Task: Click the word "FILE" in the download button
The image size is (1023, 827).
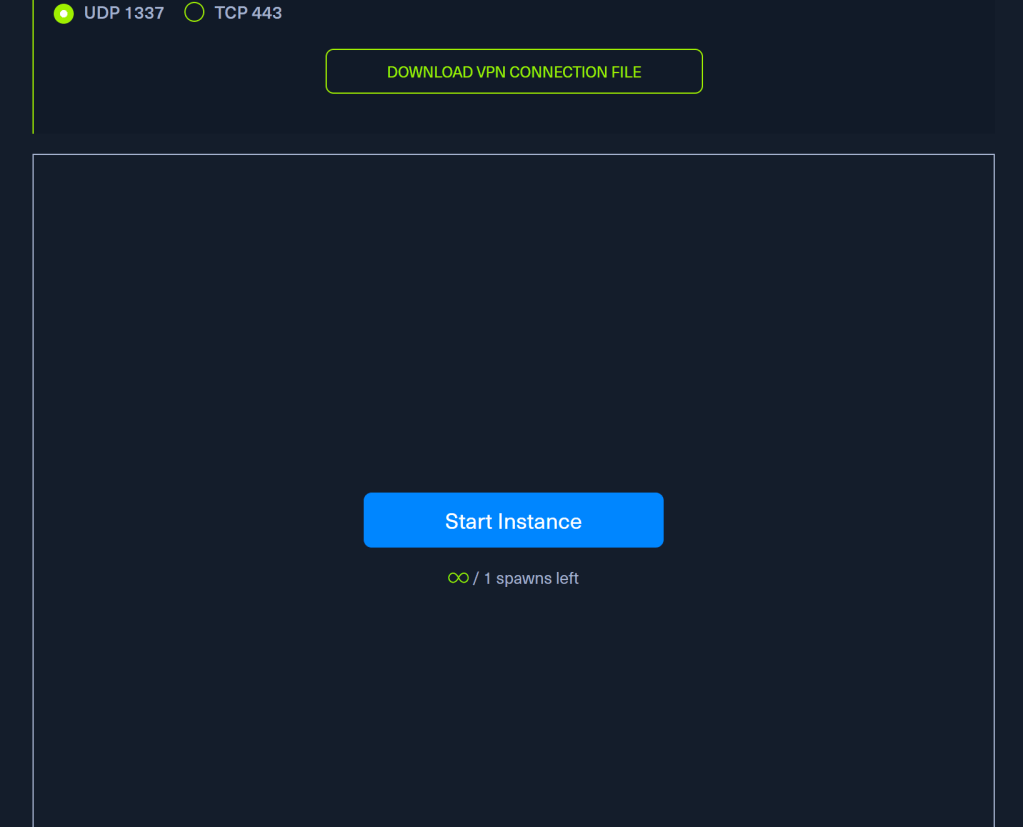Action: pos(625,72)
